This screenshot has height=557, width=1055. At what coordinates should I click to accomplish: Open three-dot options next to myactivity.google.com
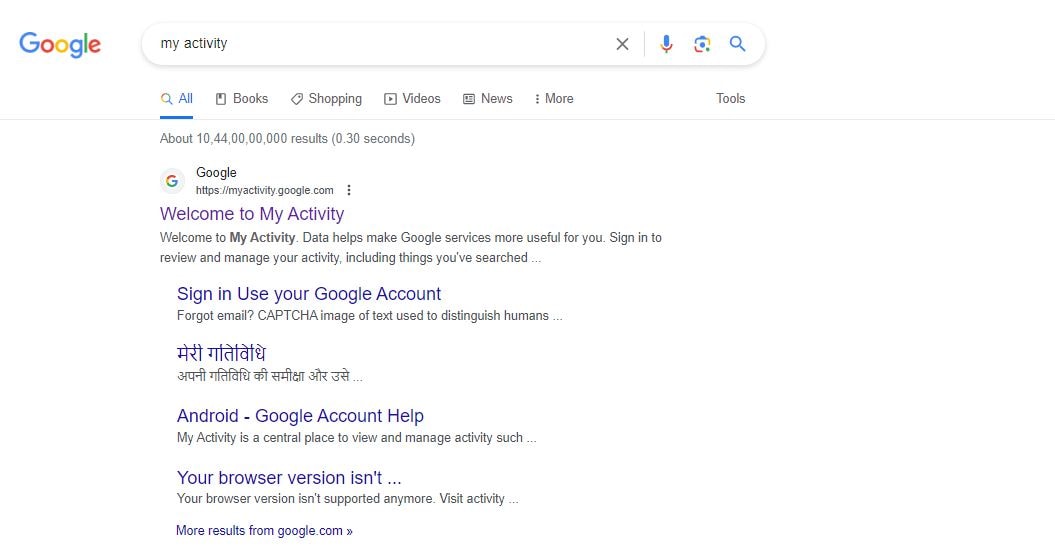(349, 190)
